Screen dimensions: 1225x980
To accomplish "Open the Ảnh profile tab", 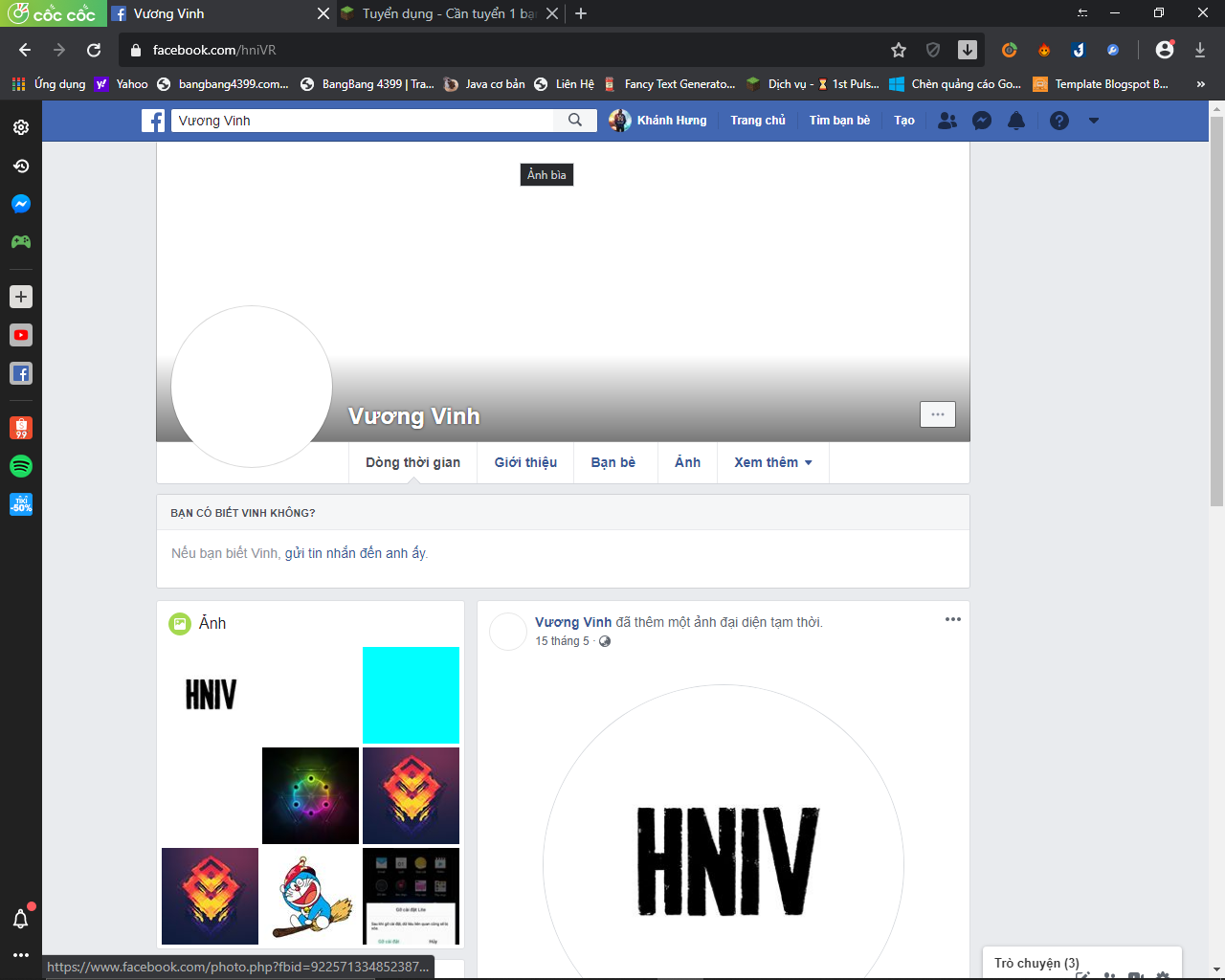I will (687, 462).
